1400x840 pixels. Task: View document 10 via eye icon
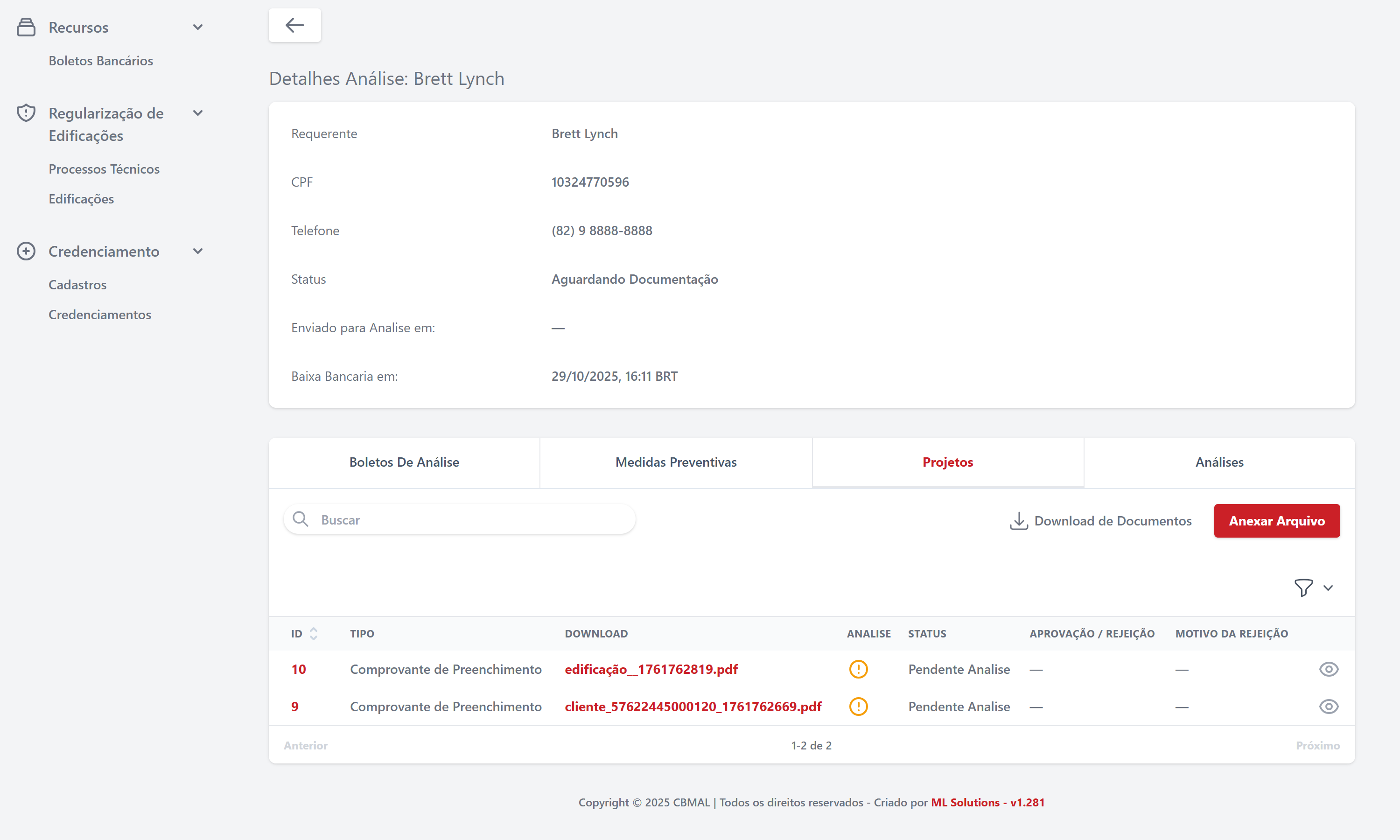(x=1328, y=669)
